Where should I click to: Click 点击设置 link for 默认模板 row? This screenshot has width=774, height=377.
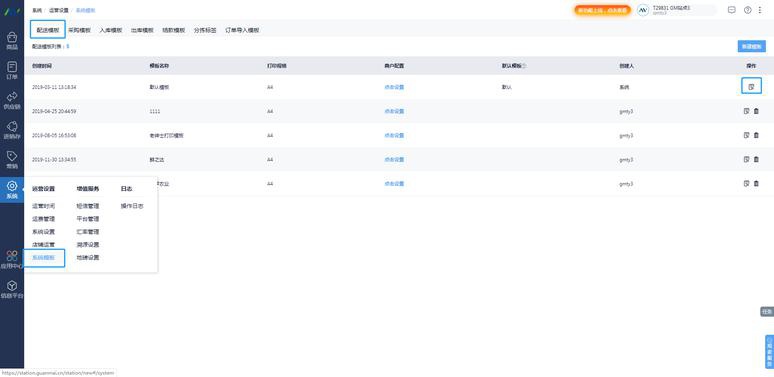pyautogui.click(x=394, y=87)
